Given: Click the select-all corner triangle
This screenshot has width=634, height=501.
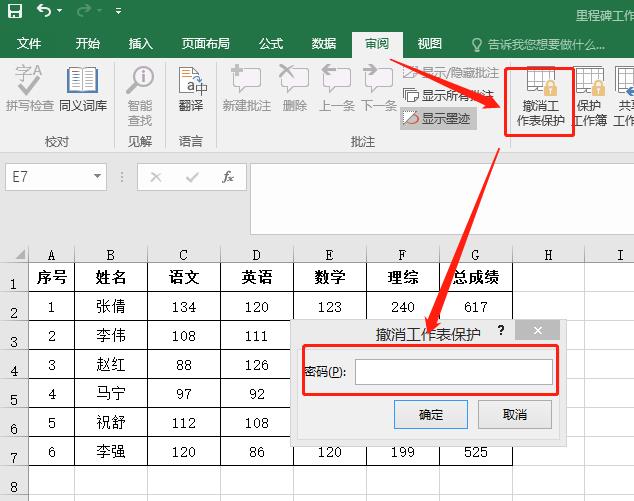Looking at the screenshot, I should [19, 254].
